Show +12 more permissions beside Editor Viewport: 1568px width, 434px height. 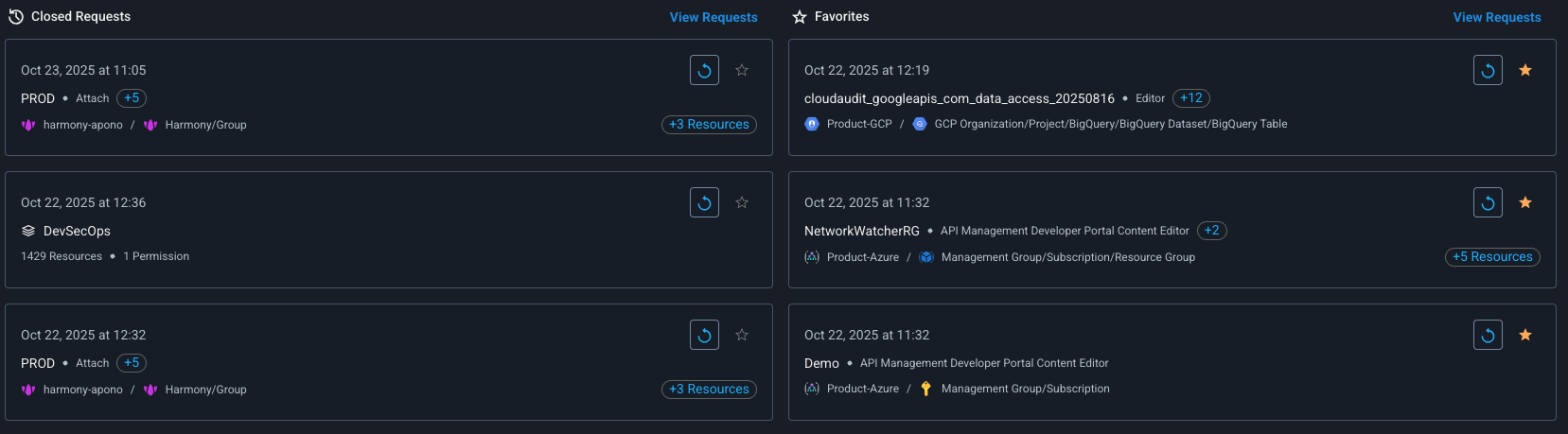click(x=1190, y=98)
